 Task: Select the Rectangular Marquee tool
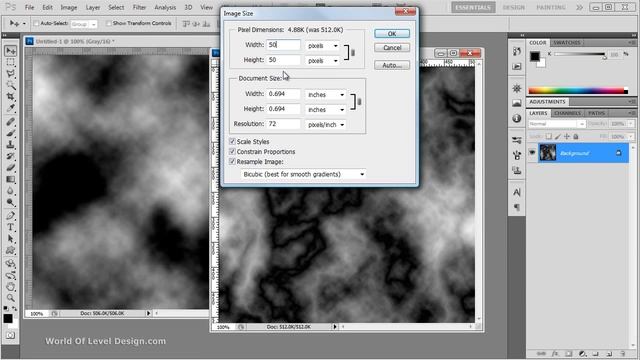coord(11,62)
